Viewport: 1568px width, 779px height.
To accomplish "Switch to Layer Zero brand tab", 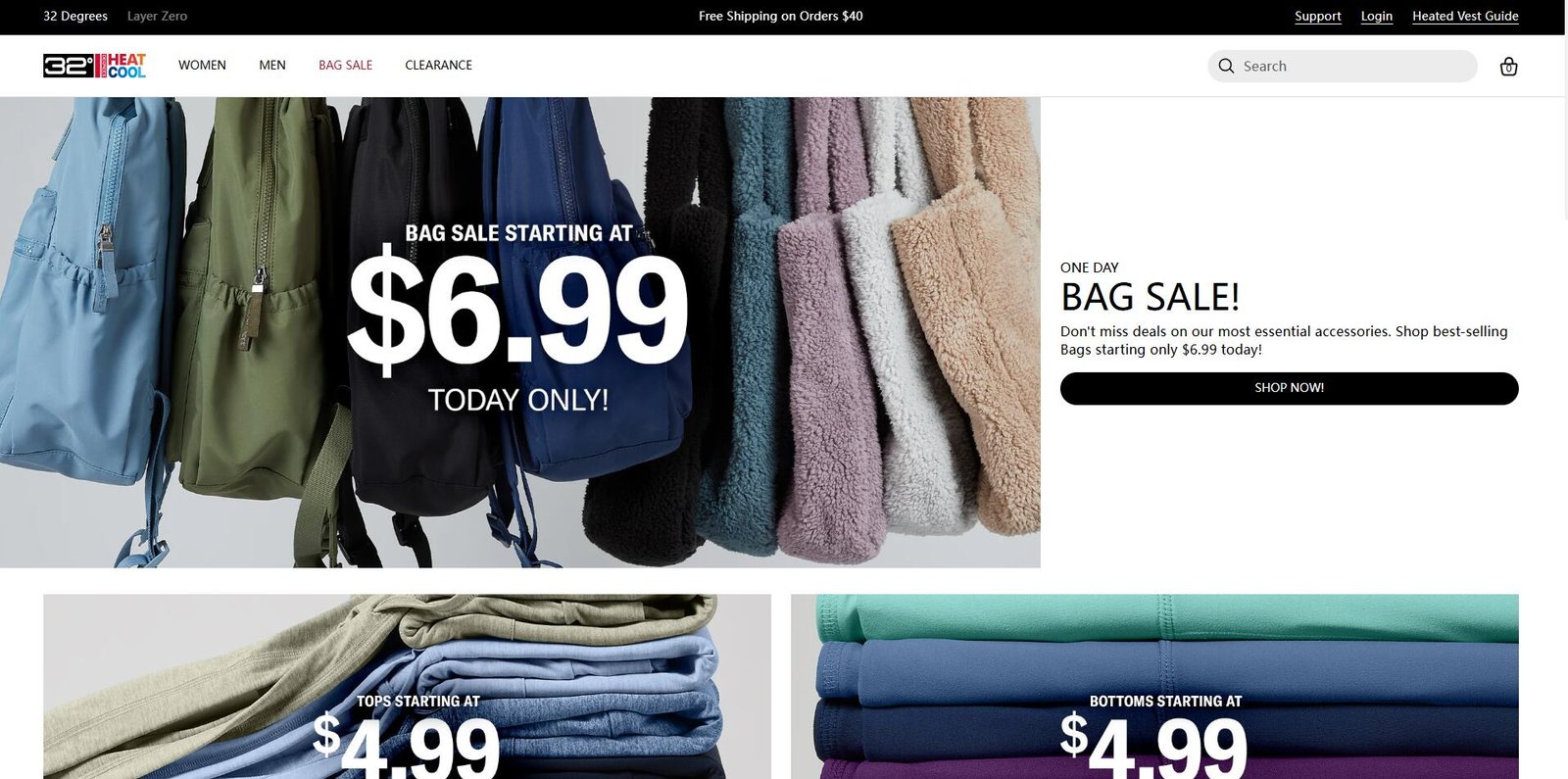I will 157,16.
